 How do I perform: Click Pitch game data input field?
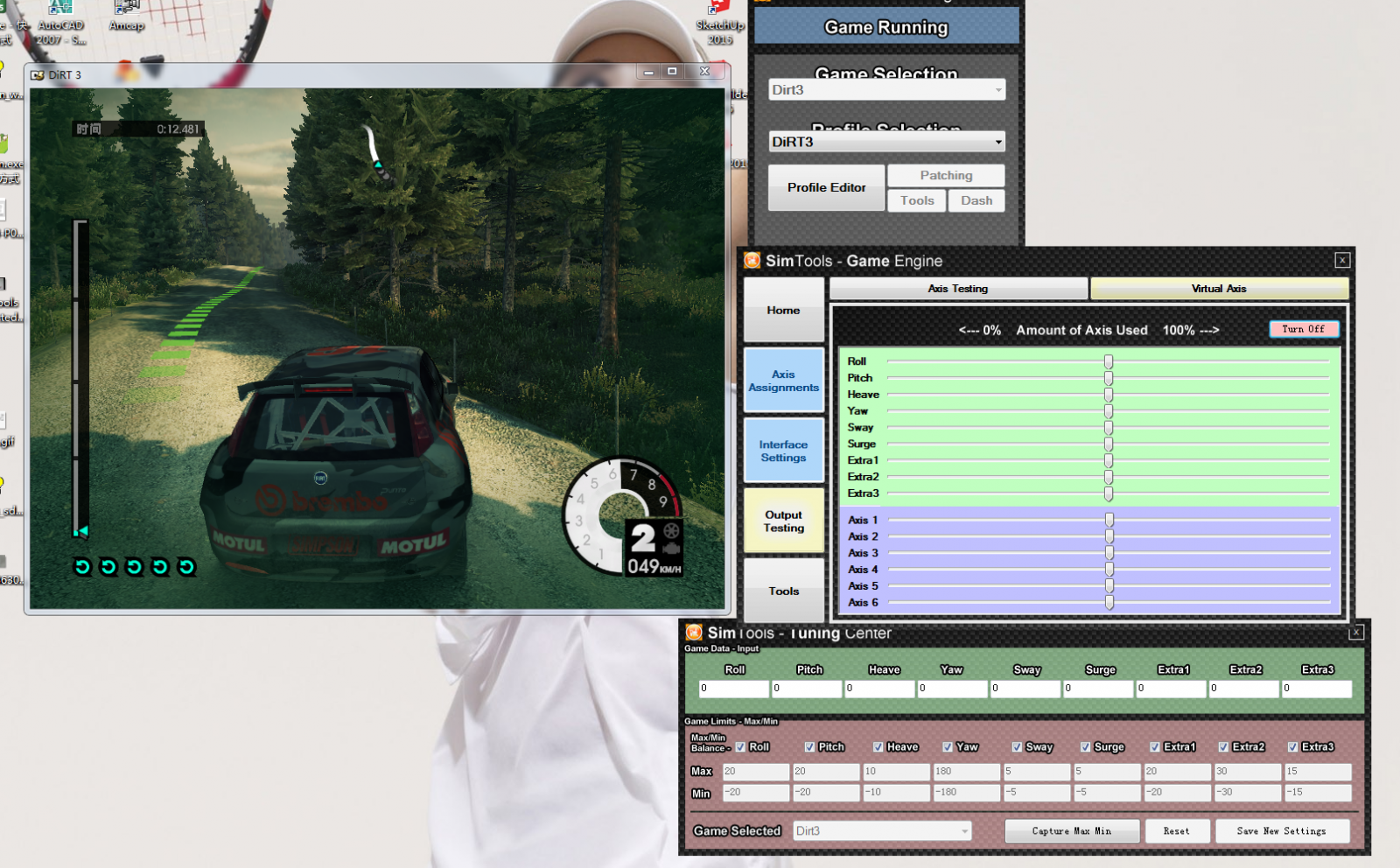click(x=807, y=689)
